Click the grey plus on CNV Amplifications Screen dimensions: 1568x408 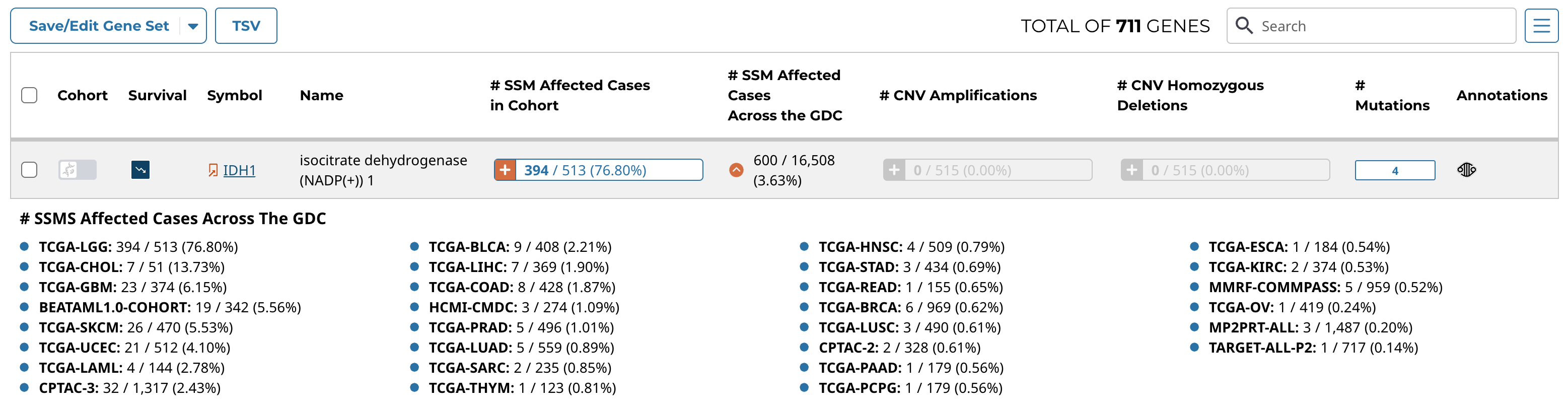[894, 170]
